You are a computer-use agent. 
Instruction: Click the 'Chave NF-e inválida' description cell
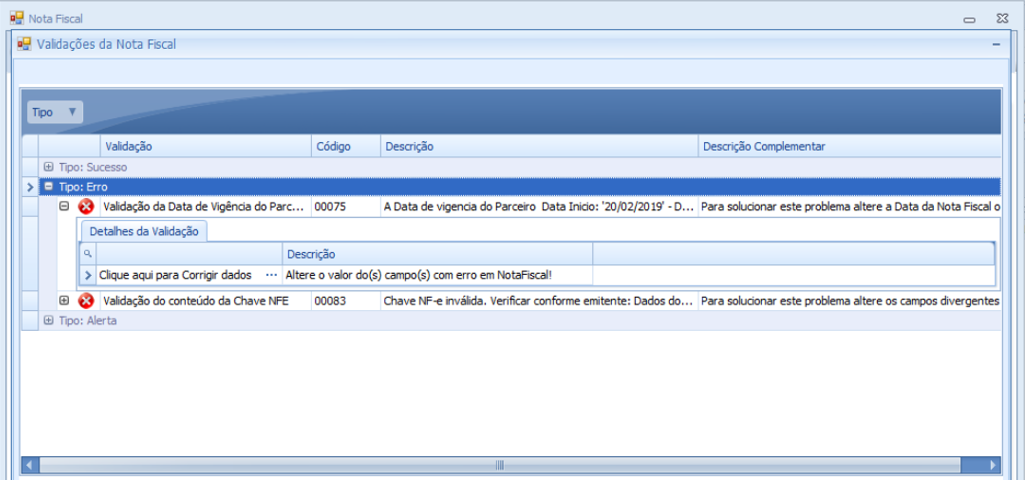click(x=539, y=301)
